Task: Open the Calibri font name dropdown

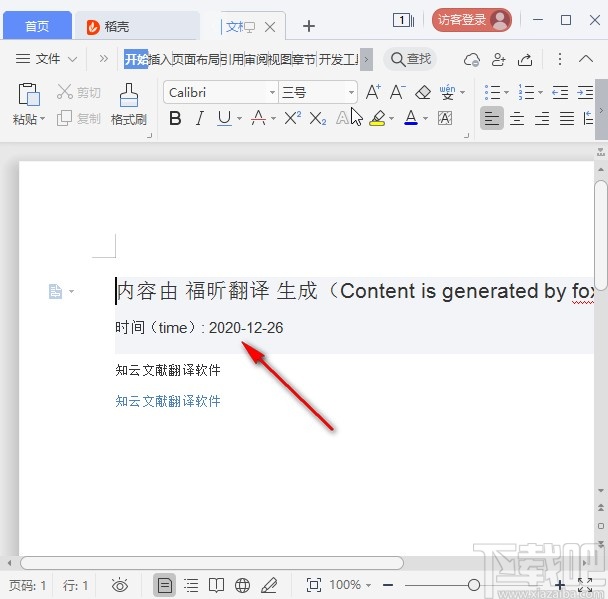Action: click(x=272, y=92)
